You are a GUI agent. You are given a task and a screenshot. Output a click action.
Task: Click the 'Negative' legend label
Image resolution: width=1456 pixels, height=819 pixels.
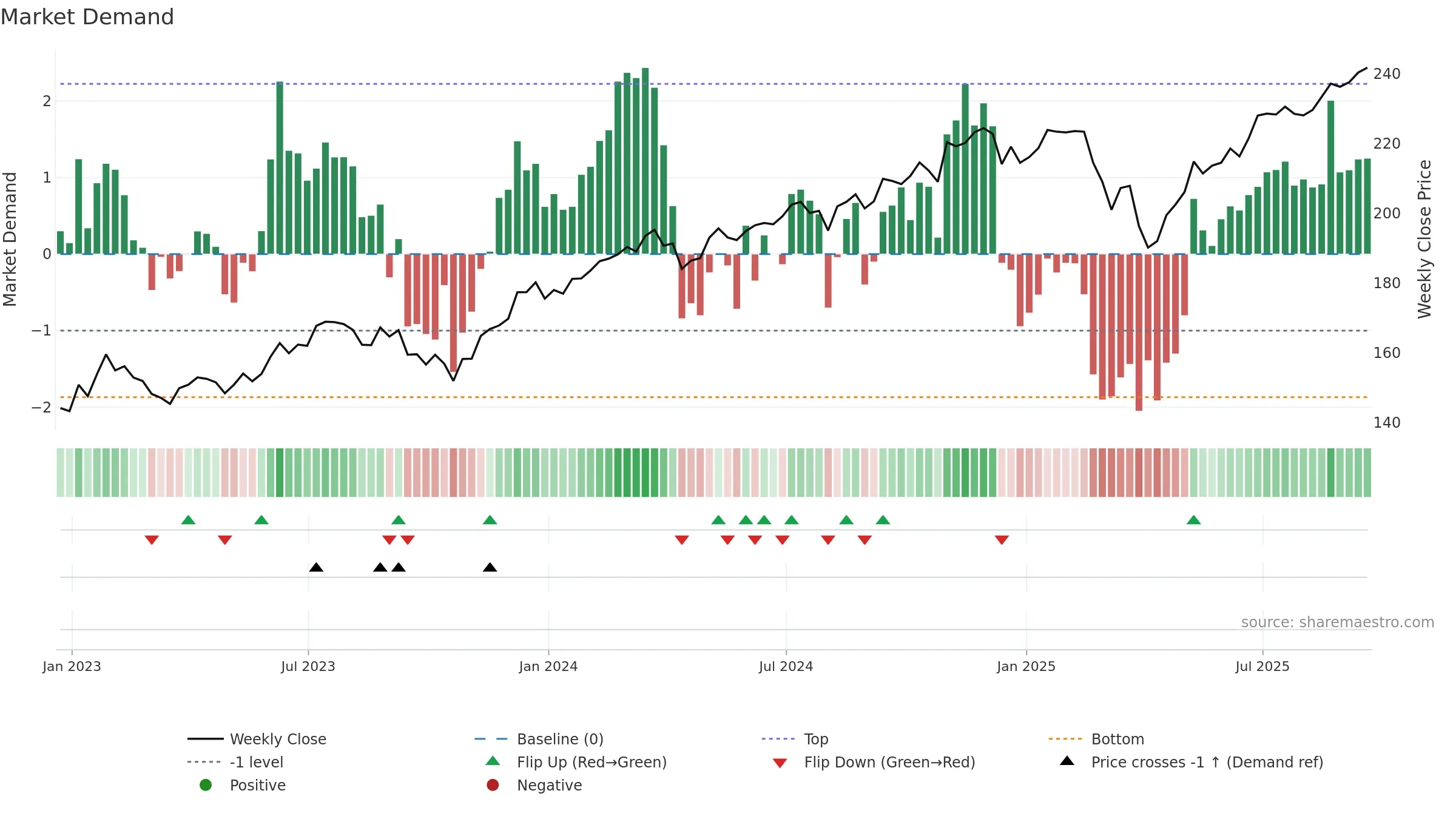tap(550, 786)
